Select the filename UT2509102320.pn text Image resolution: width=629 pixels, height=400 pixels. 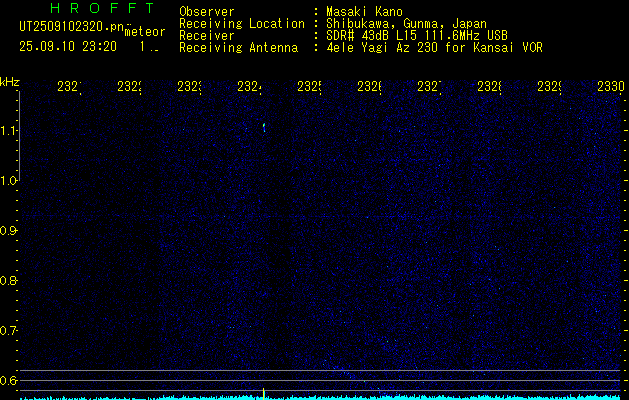pyautogui.click(x=72, y=27)
